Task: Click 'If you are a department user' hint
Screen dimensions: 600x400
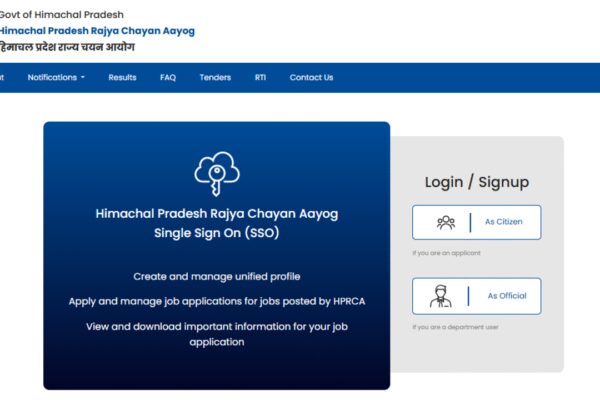Action: tap(455, 327)
